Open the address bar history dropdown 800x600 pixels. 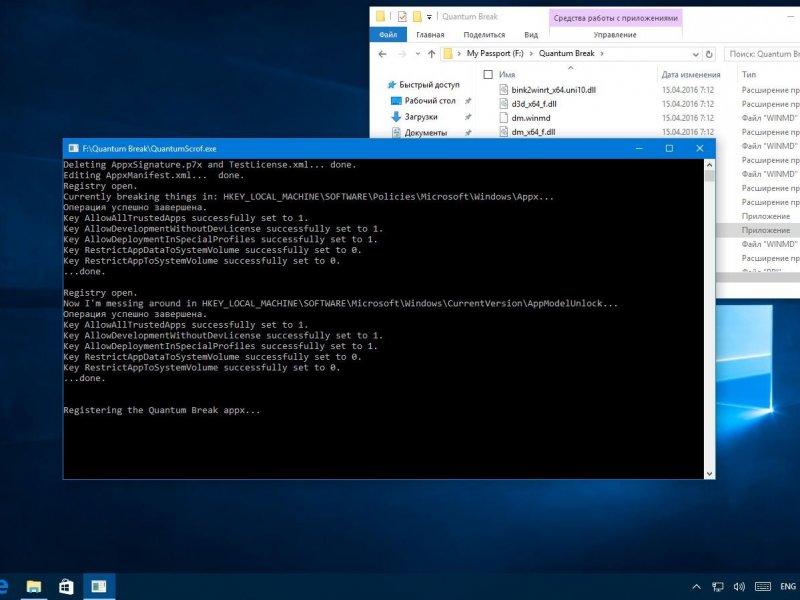695,54
